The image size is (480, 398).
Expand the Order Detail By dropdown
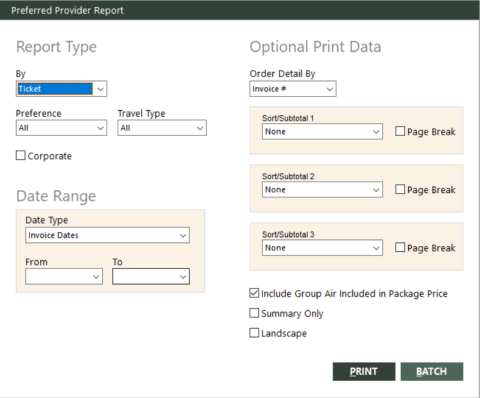pyautogui.click(x=293, y=89)
